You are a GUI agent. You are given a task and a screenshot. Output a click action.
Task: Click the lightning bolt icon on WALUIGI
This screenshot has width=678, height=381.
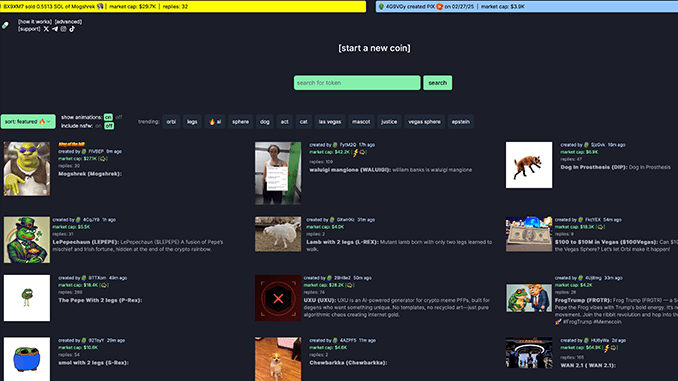click(355, 152)
